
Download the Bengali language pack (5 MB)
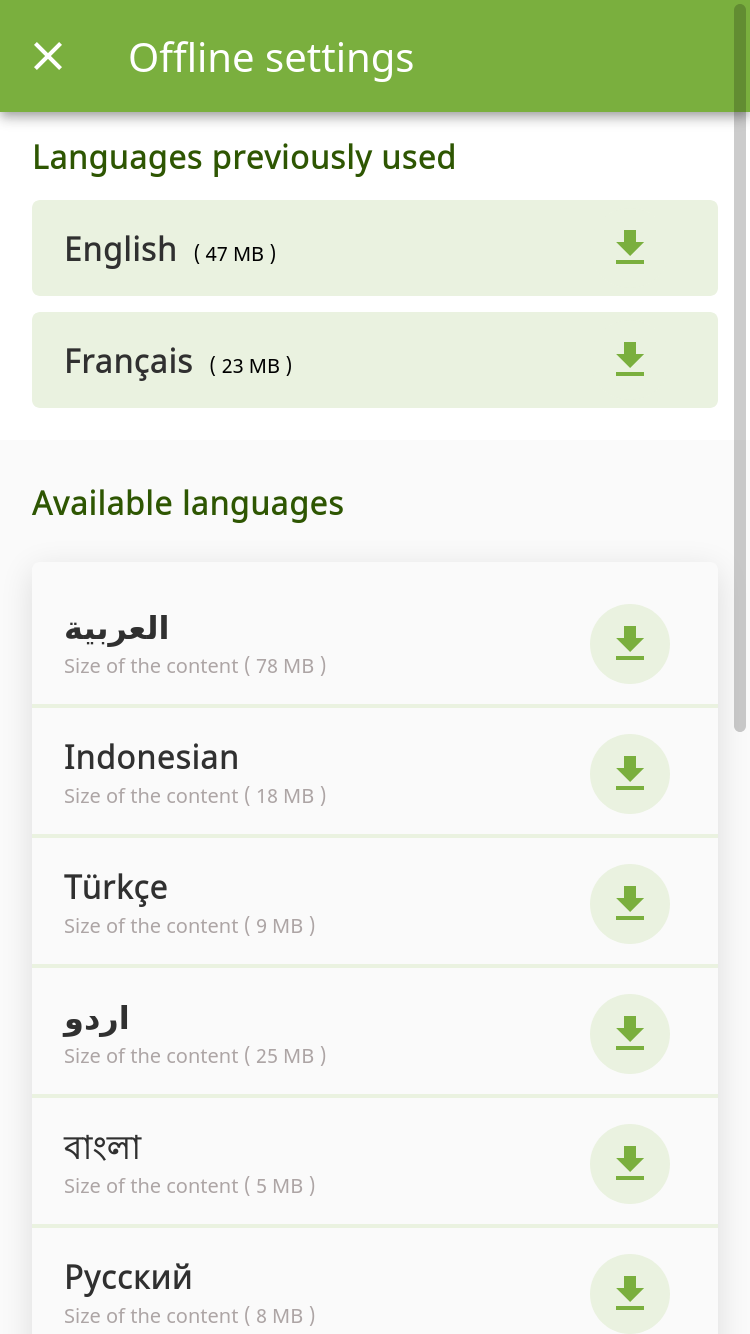click(x=630, y=1164)
